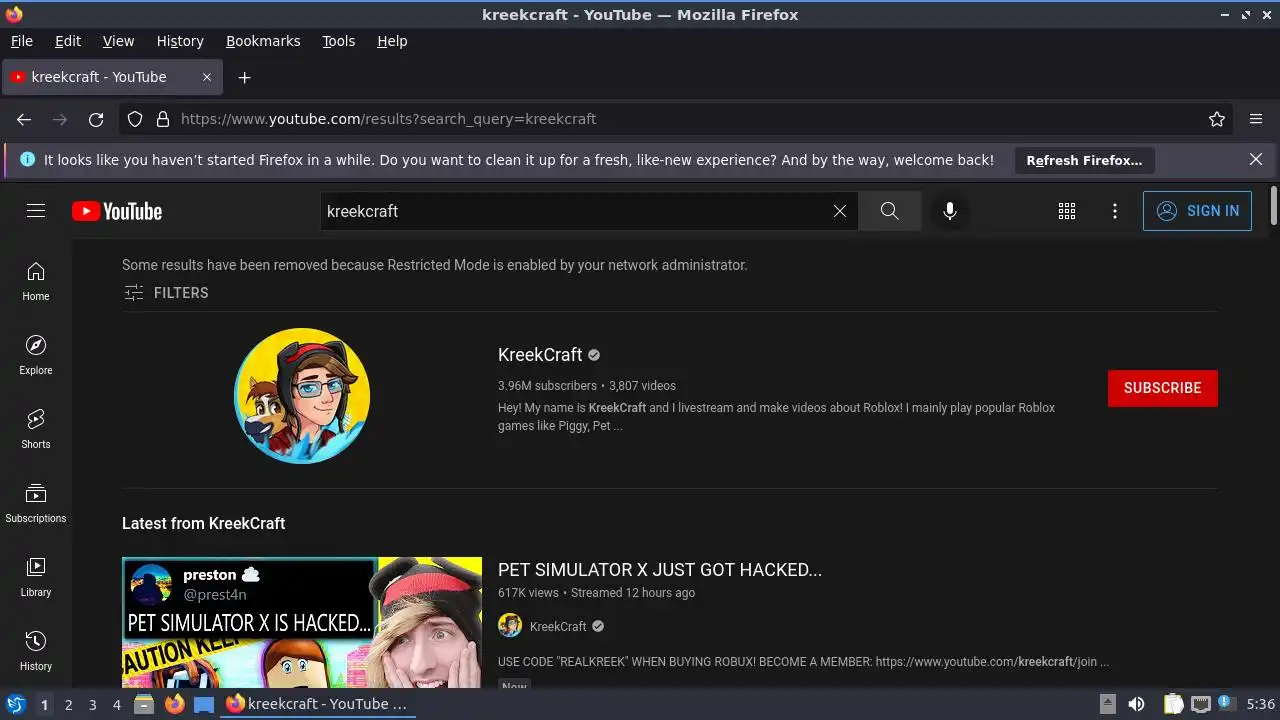Screen dimensions: 1280x720
Task: Open the Bookmarks menu
Action: click(263, 41)
